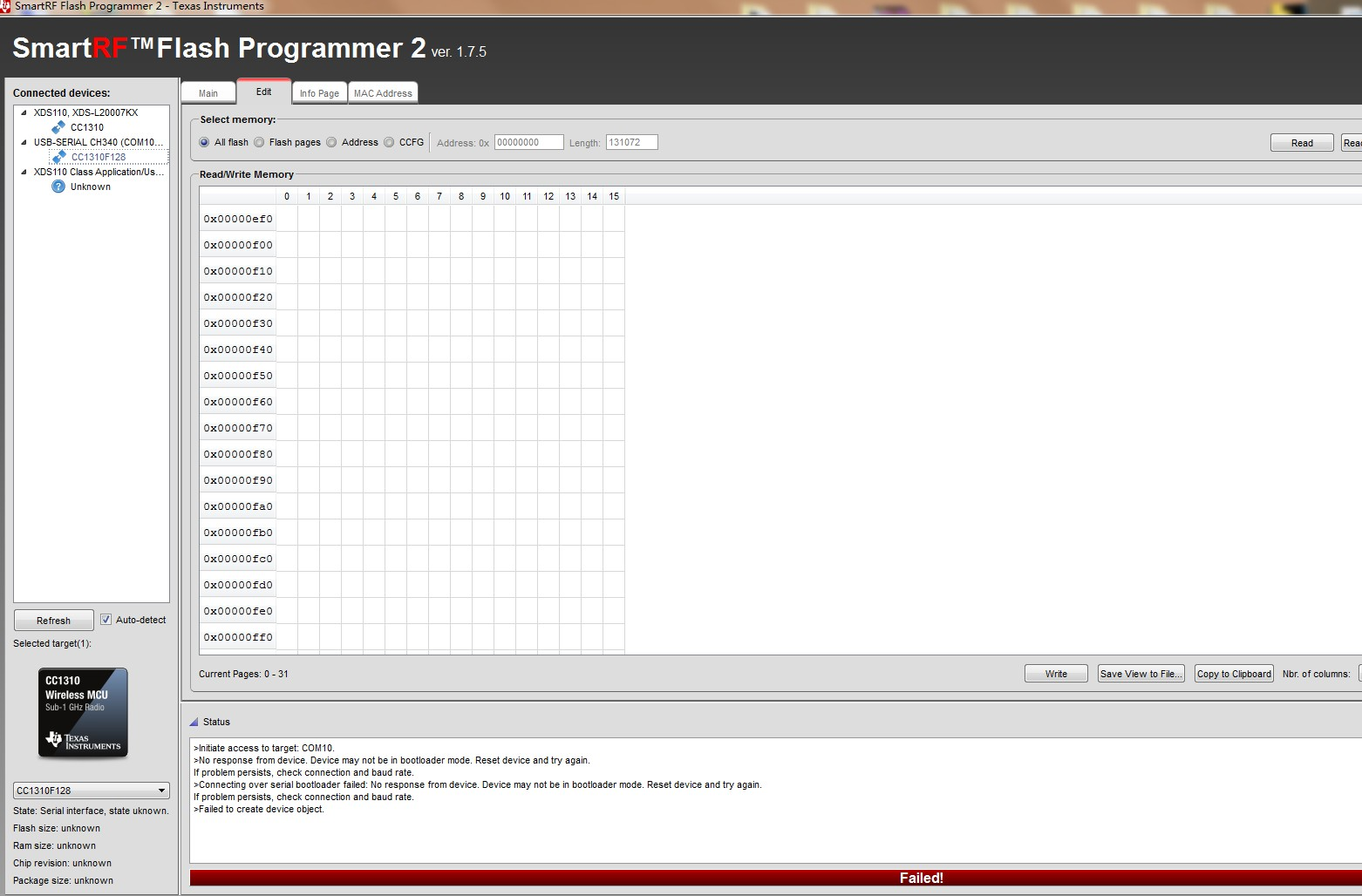Image resolution: width=1362 pixels, height=896 pixels.
Task: Select the CC1310 device icon under XDS110
Action: tap(58, 127)
